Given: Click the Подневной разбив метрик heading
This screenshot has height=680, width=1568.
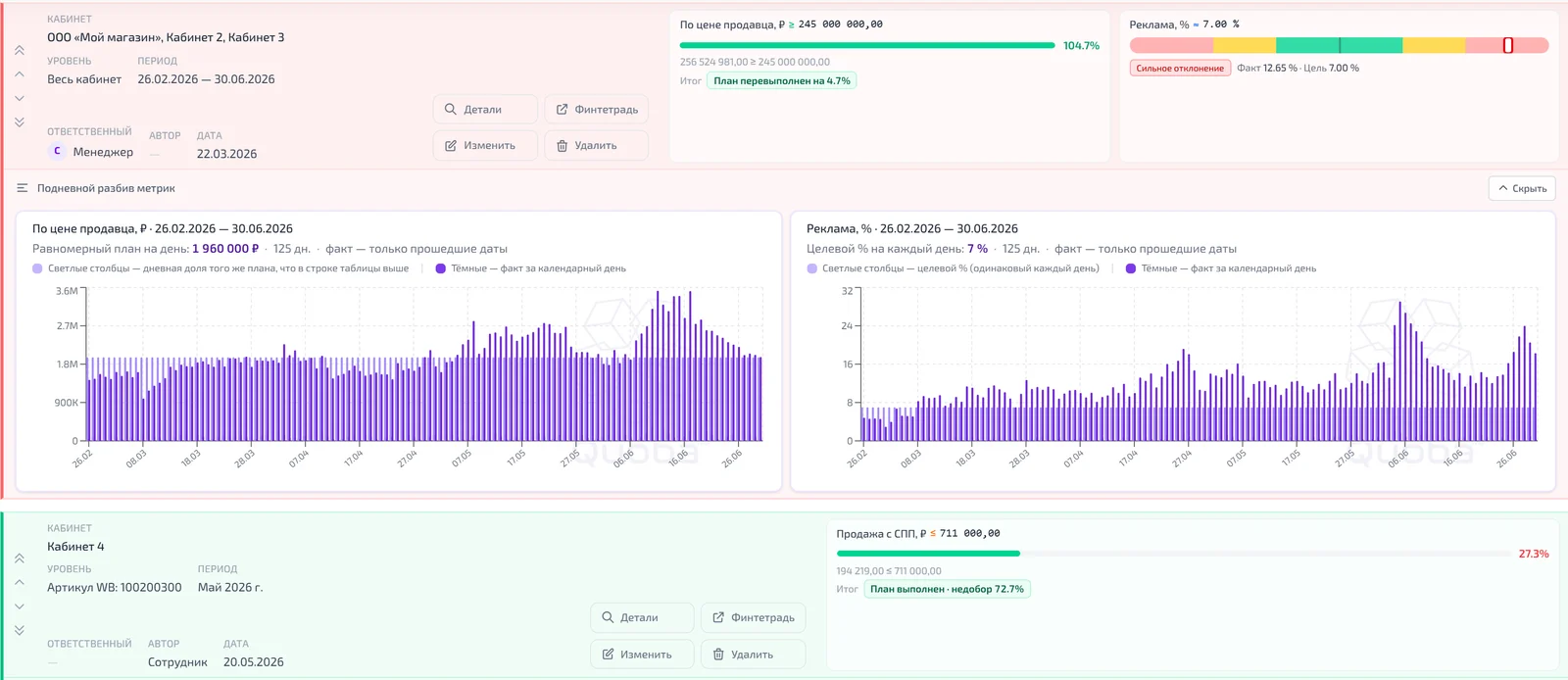Looking at the screenshot, I should coord(106,188).
